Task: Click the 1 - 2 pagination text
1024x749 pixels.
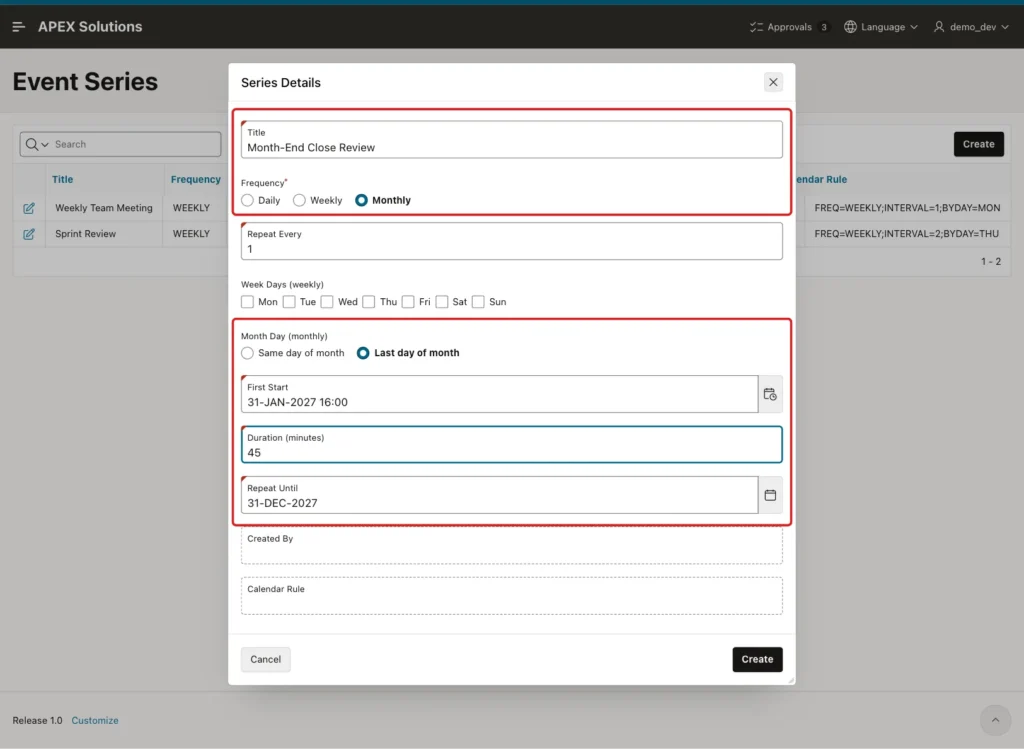Action: (x=991, y=262)
